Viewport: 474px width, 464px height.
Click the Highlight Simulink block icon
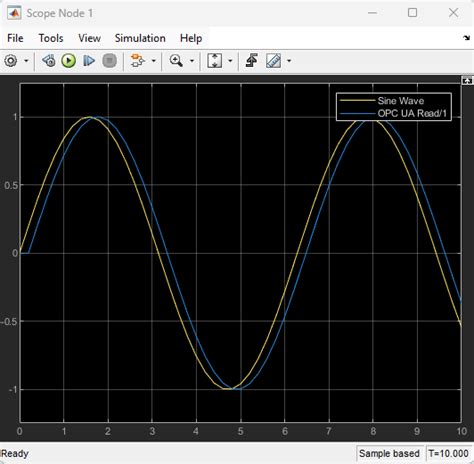pyautogui.click(x=137, y=61)
